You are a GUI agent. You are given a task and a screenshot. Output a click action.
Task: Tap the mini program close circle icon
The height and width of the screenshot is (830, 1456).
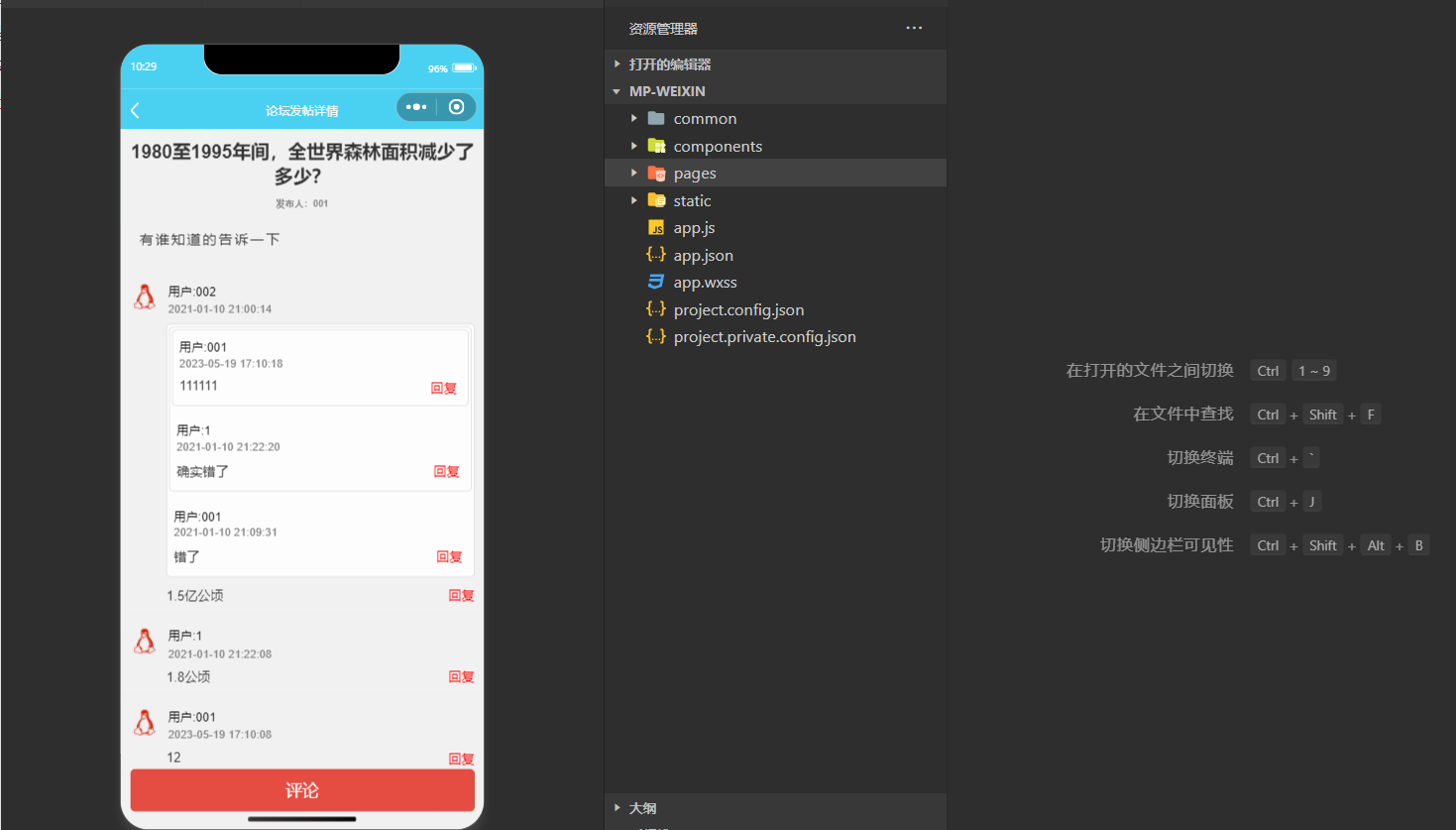456,107
